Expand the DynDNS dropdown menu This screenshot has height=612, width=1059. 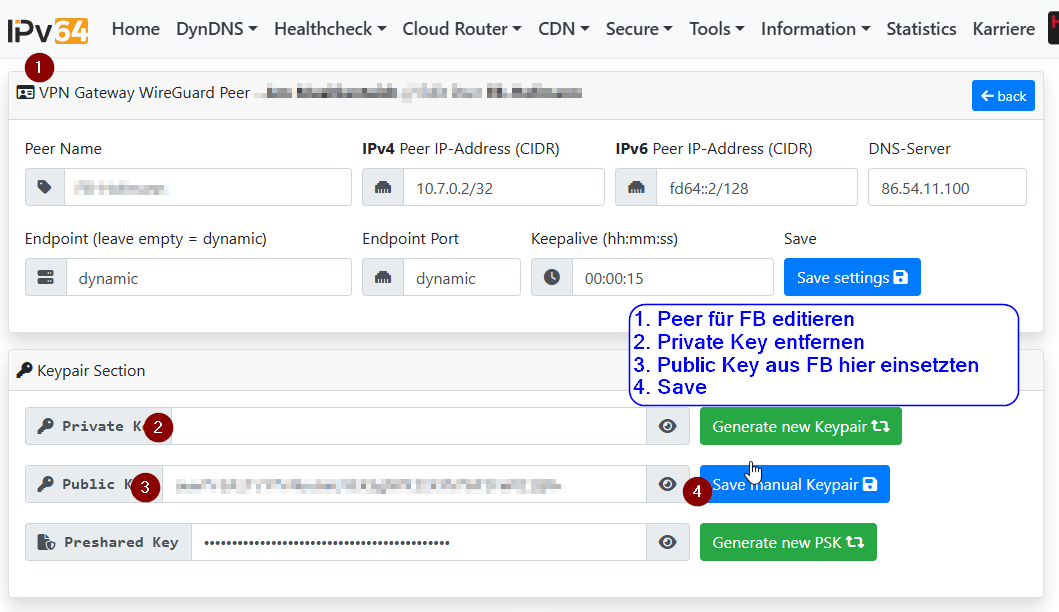pyautogui.click(x=216, y=29)
